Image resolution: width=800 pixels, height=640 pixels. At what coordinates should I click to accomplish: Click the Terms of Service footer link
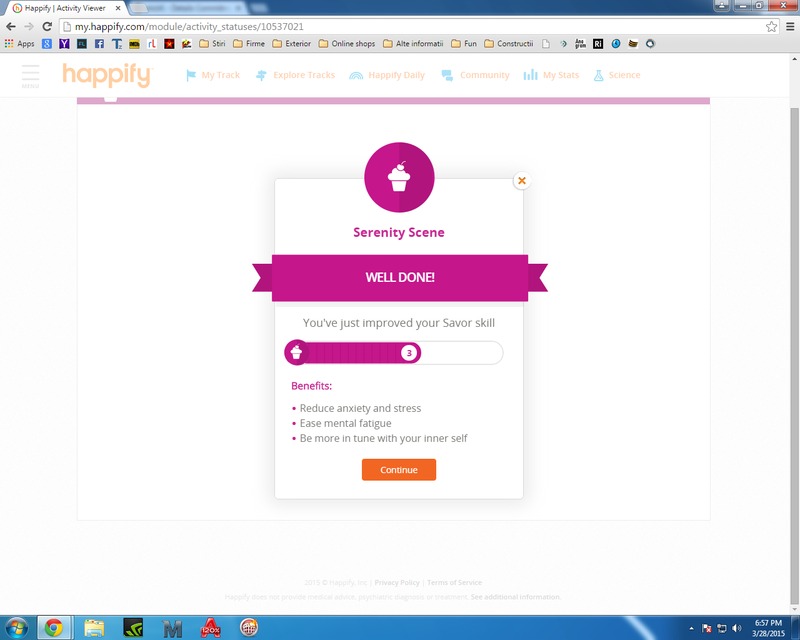[x=454, y=582]
